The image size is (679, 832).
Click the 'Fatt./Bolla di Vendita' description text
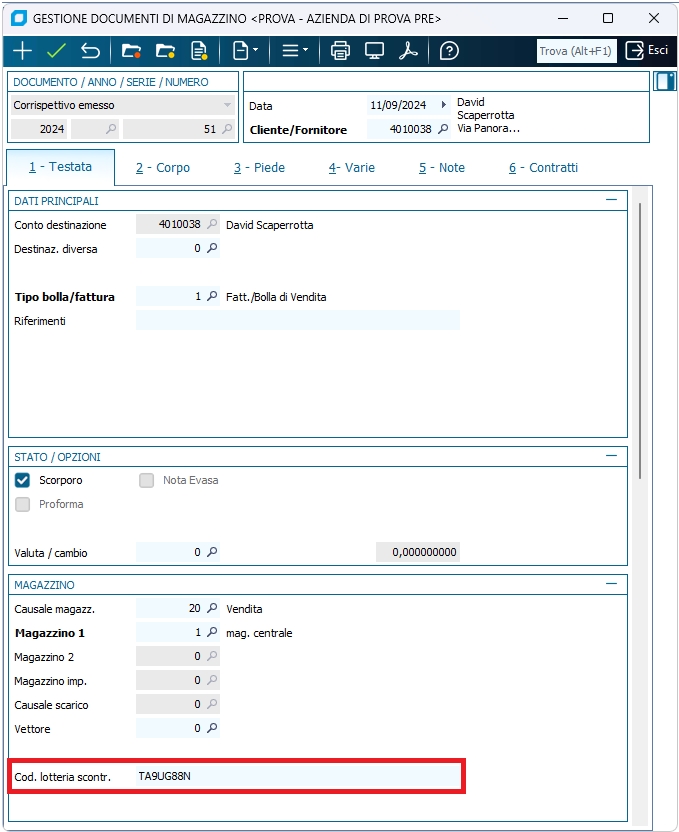[276, 297]
